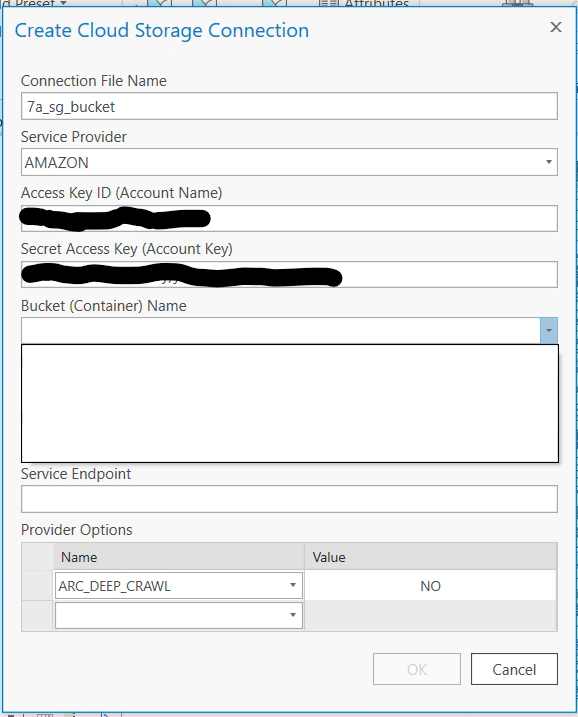The image size is (578, 717).
Task: Select the AMAZON service provider box
Action: coord(289,162)
